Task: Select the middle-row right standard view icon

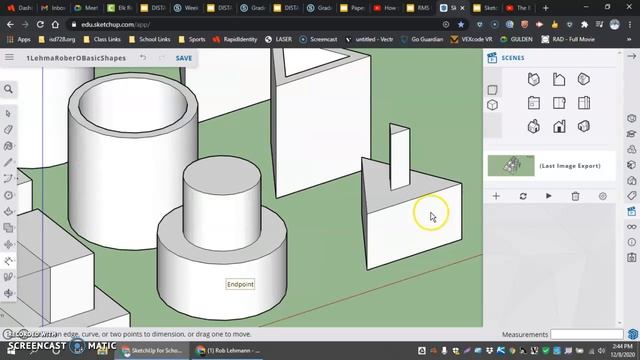Action: (584, 103)
